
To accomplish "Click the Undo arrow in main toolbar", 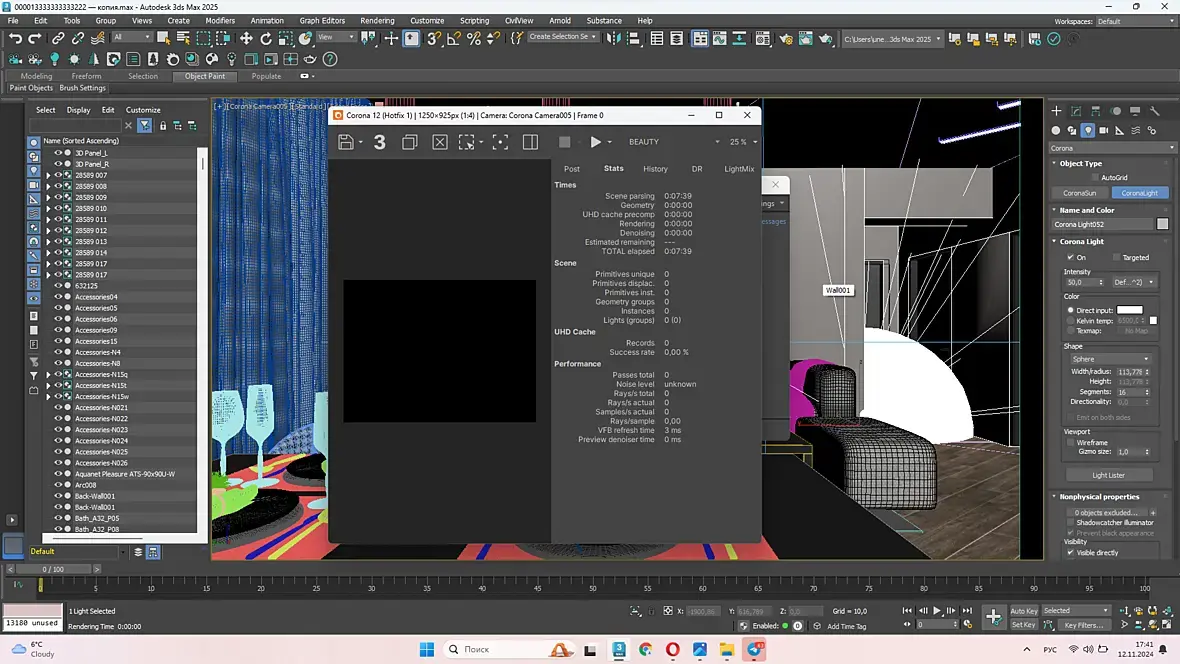I will [x=16, y=38].
